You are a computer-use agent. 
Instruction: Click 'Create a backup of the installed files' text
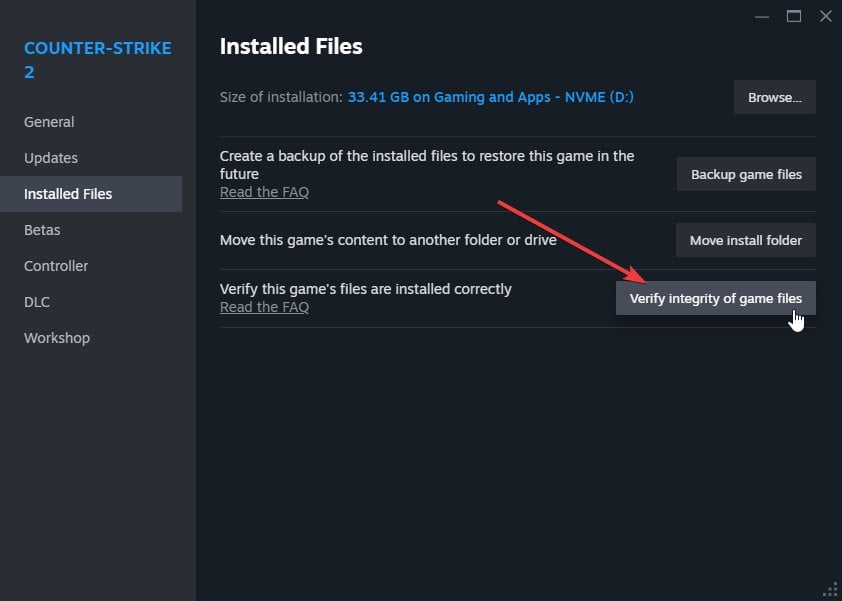pyautogui.click(x=427, y=165)
